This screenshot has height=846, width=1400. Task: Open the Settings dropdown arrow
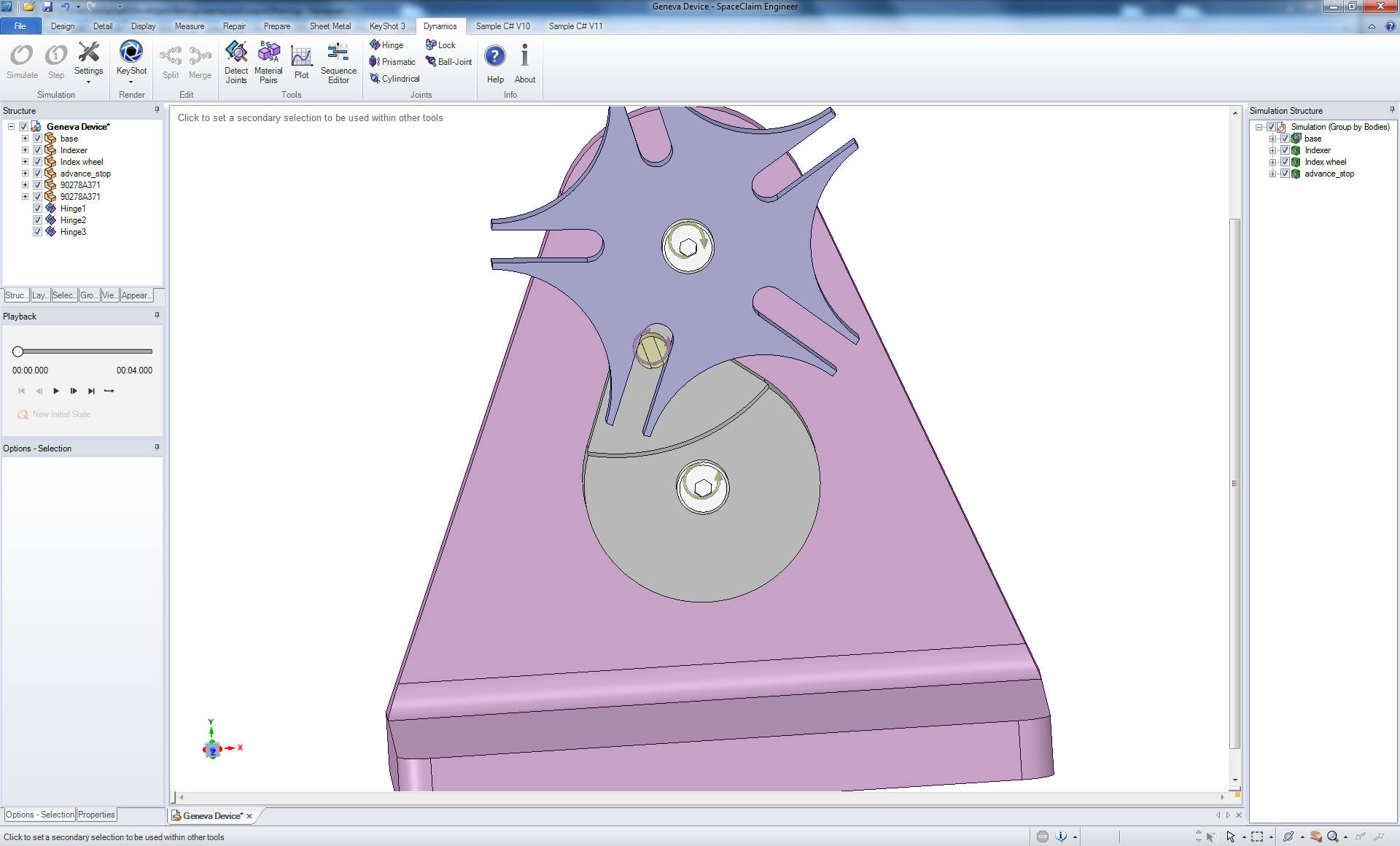point(88,82)
